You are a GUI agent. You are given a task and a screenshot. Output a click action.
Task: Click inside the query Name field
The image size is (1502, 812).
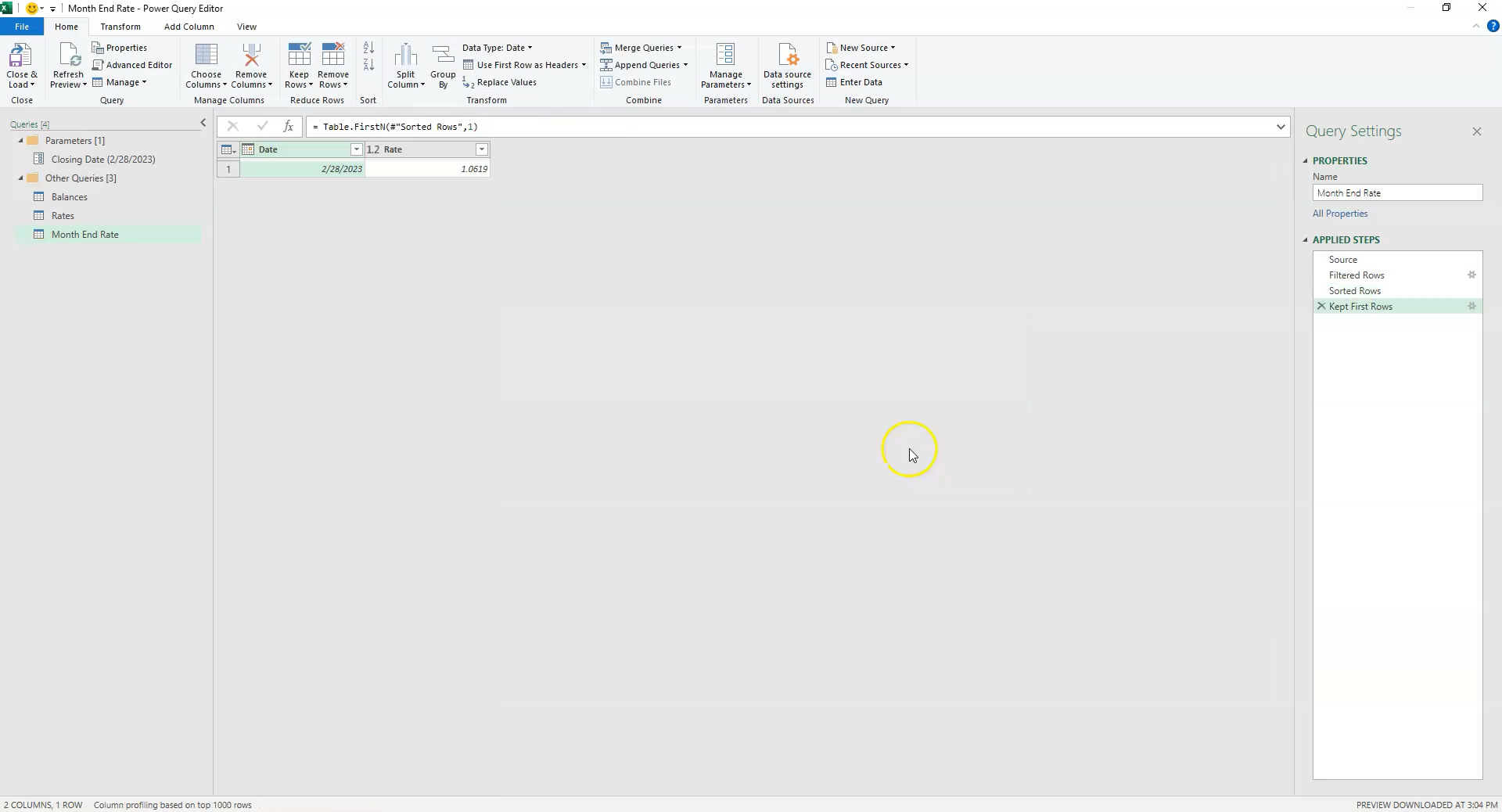tap(1397, 192)
